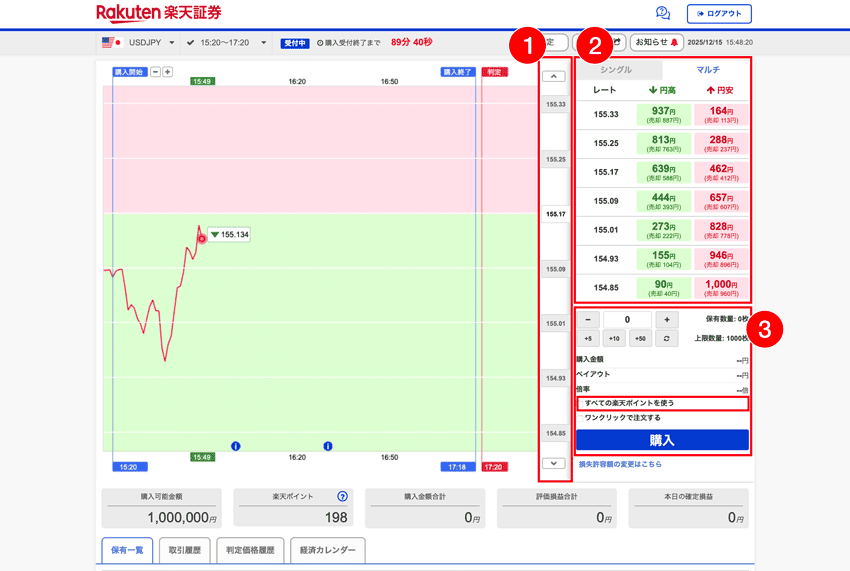
Task: Click the first info marker on chart
Action: click(x=235, y=446)
